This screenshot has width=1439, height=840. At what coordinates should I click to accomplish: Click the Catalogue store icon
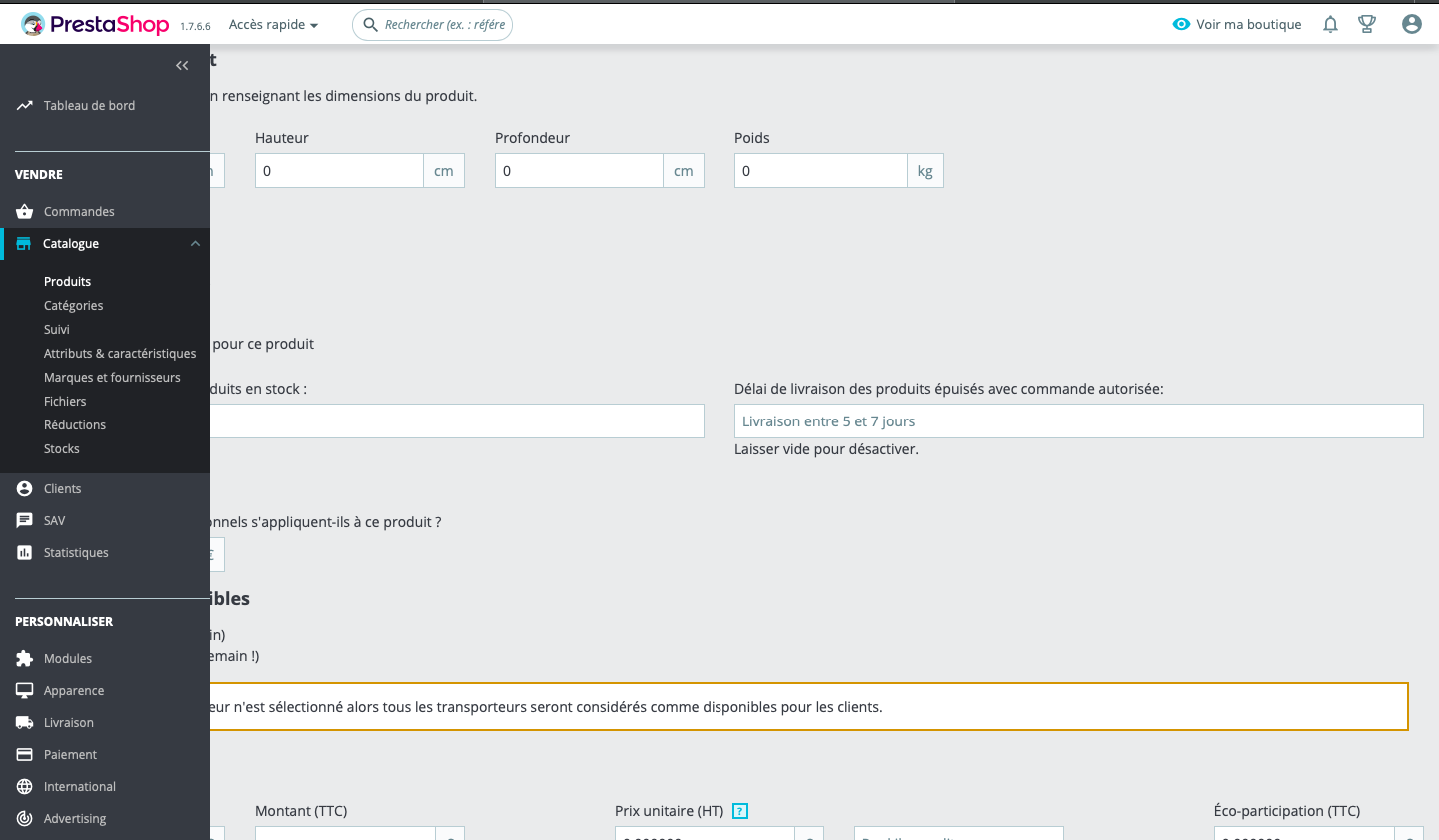[24, 243]
